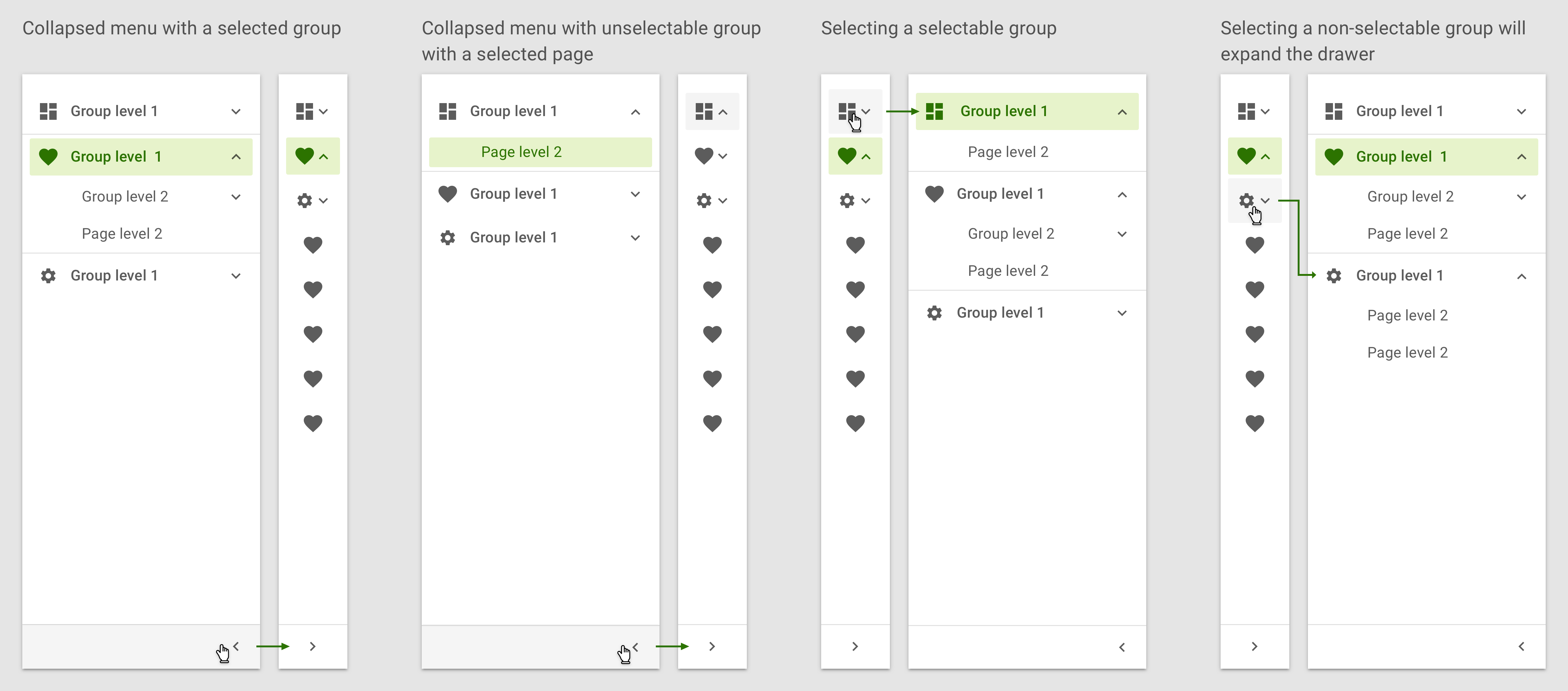Click the green heart in the first expanded drawer
1568x691 pixels.
click(x=48, y=156)
